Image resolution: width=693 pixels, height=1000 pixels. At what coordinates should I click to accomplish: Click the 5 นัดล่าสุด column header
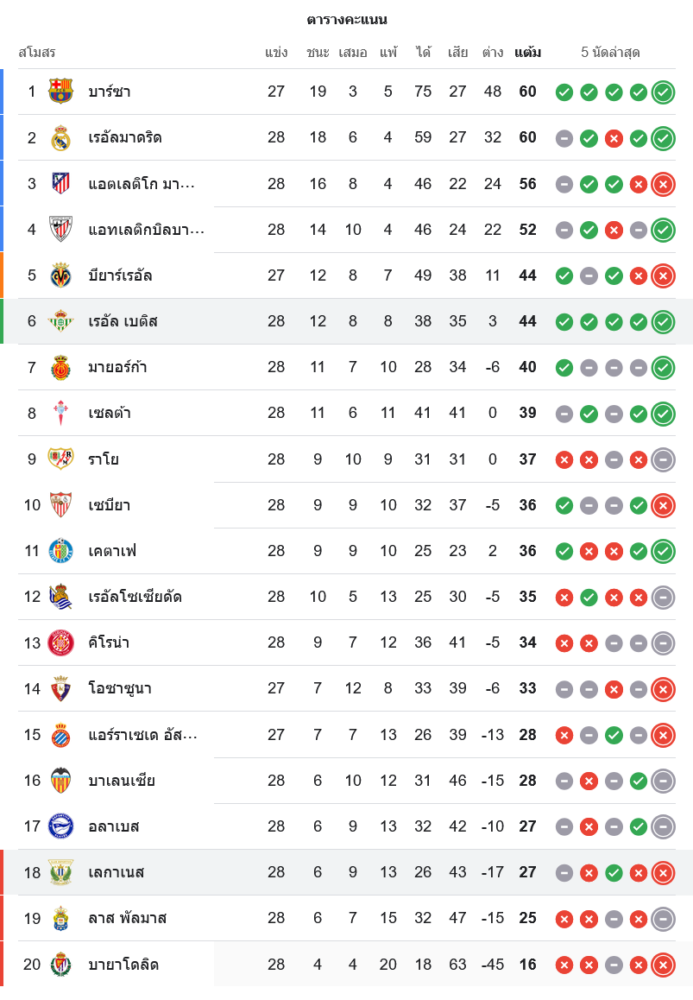click(611, 52)
